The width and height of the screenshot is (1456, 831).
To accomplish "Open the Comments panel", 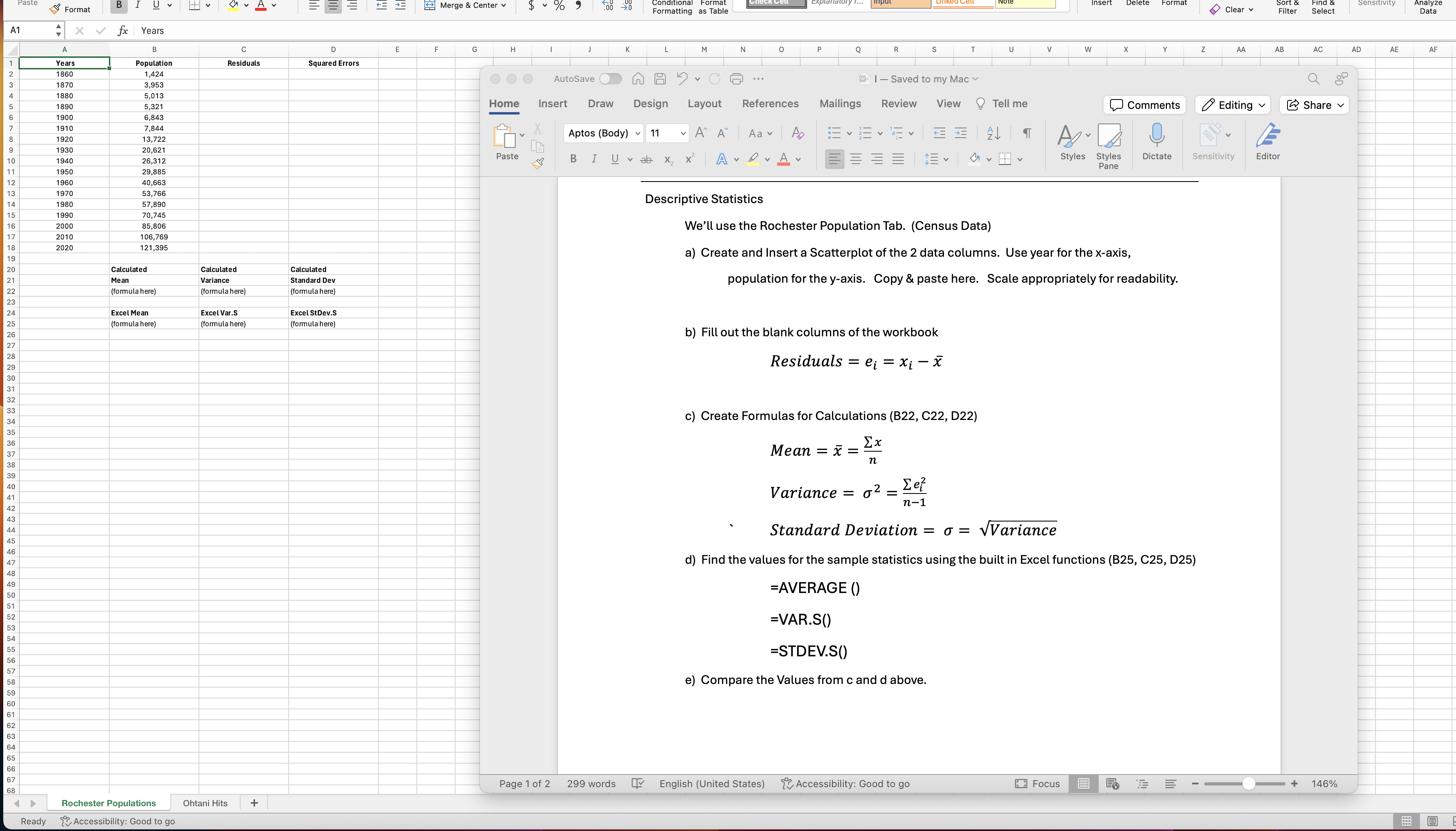I will [x=1145, y=105].
